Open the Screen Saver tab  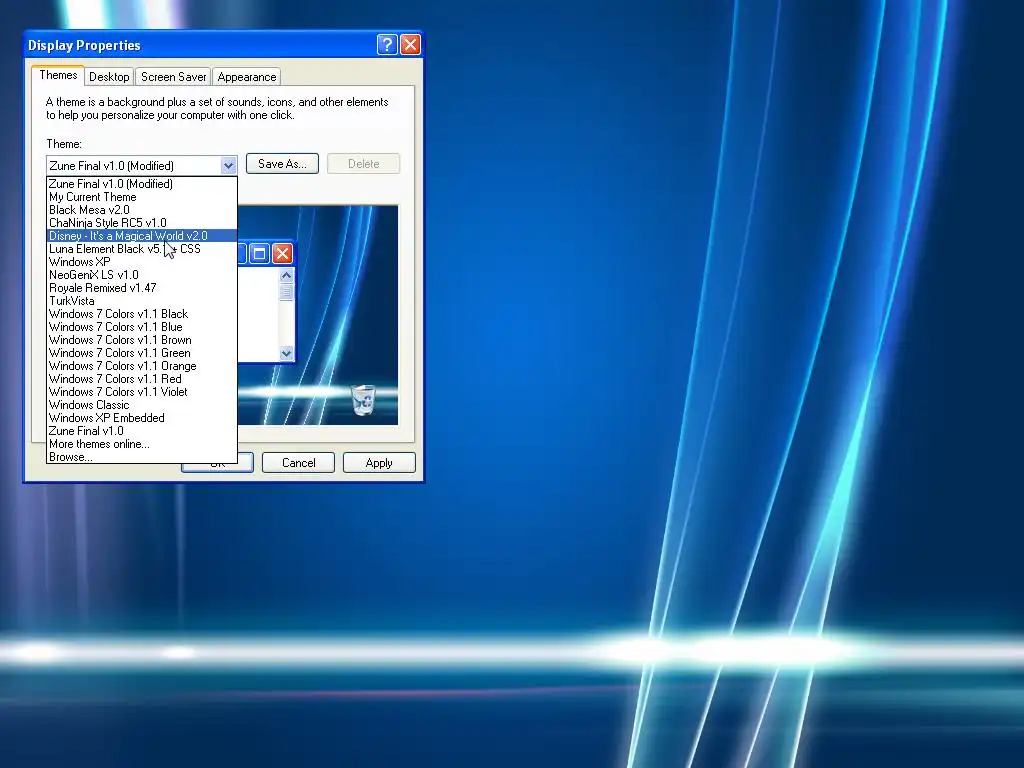click(x=174, y=77)
